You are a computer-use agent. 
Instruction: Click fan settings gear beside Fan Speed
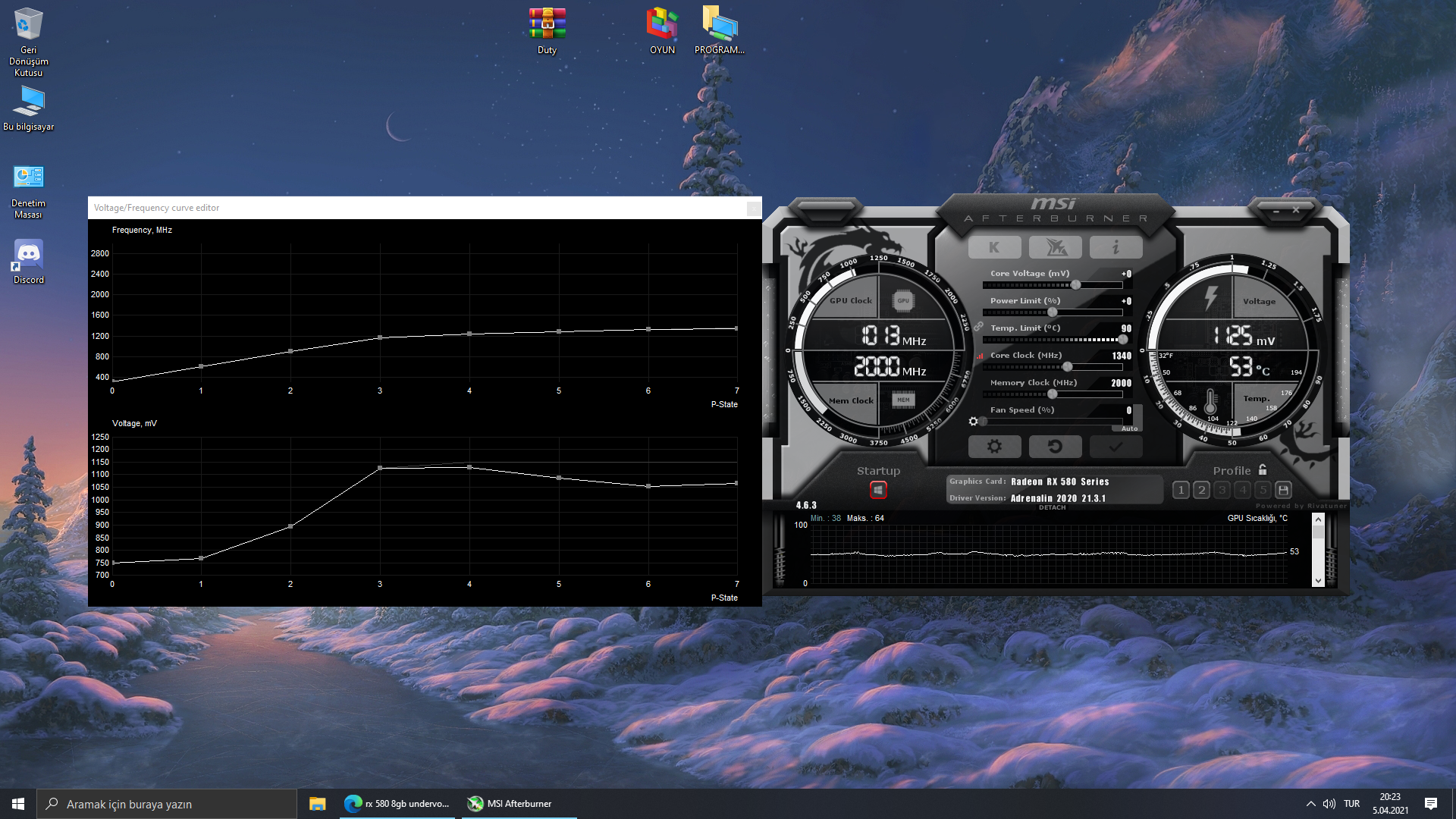(x=974, y=421)
